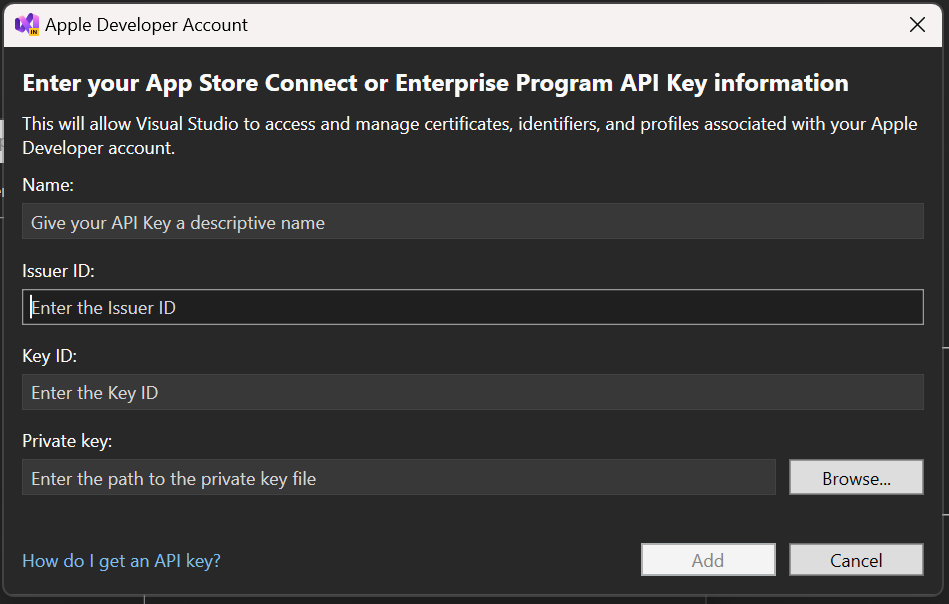Click the blank footer space between link and Add

(430, 560)
